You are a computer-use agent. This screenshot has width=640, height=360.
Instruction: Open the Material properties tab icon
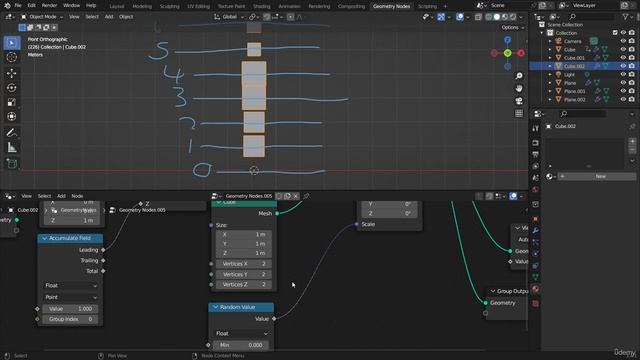[536, 289]
